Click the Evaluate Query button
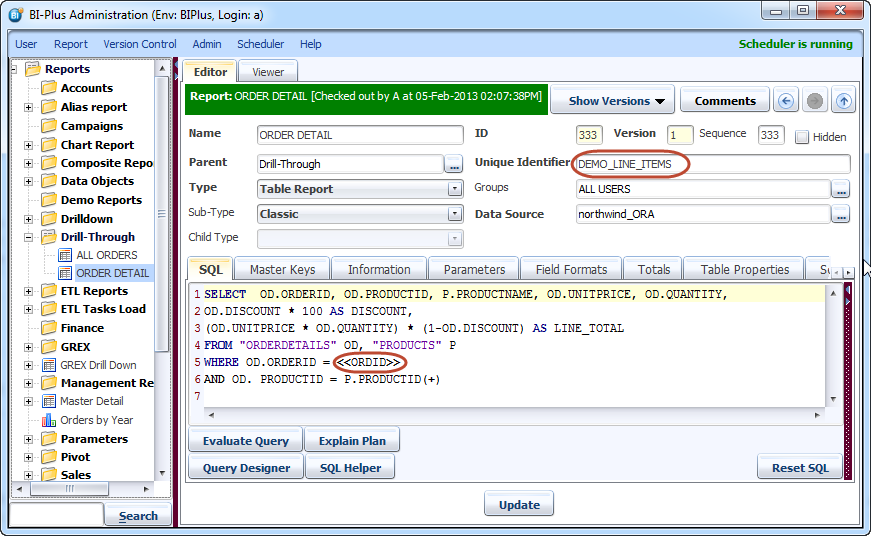Image resolution: width=871 pixels, height=536 pixels. point(246,441)
